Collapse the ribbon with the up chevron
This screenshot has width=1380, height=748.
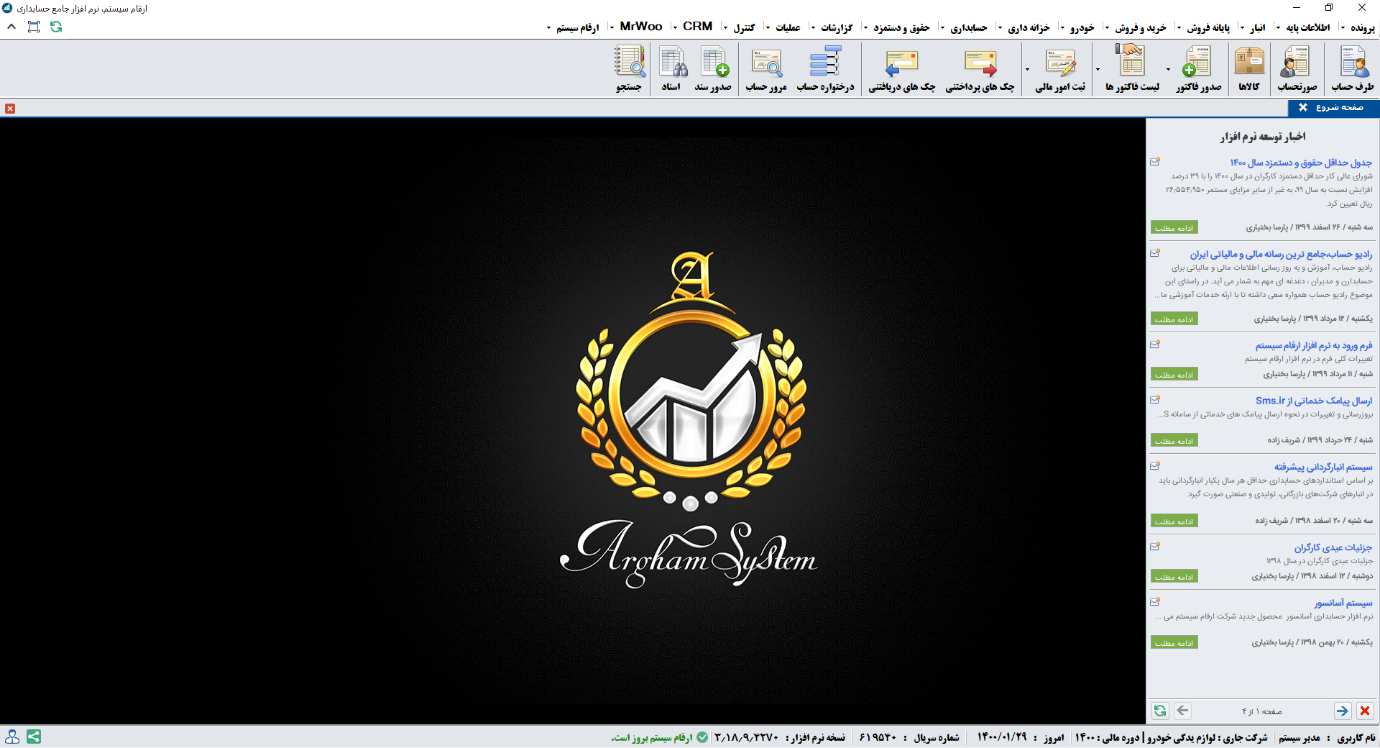click(12, 26)
